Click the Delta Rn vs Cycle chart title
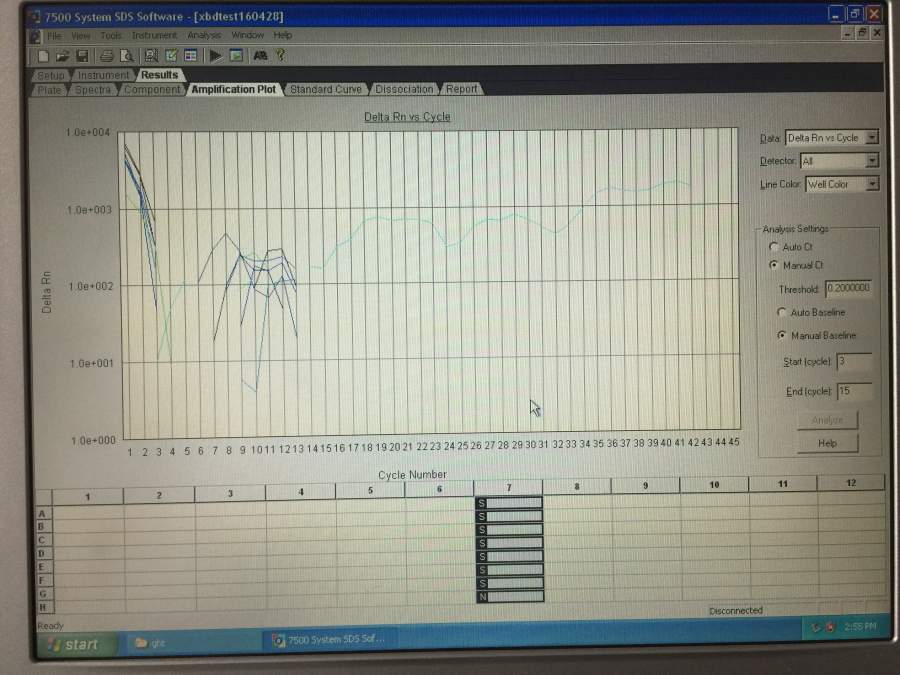The width and height of the screenshot is (900, 675). coord(407,117)
